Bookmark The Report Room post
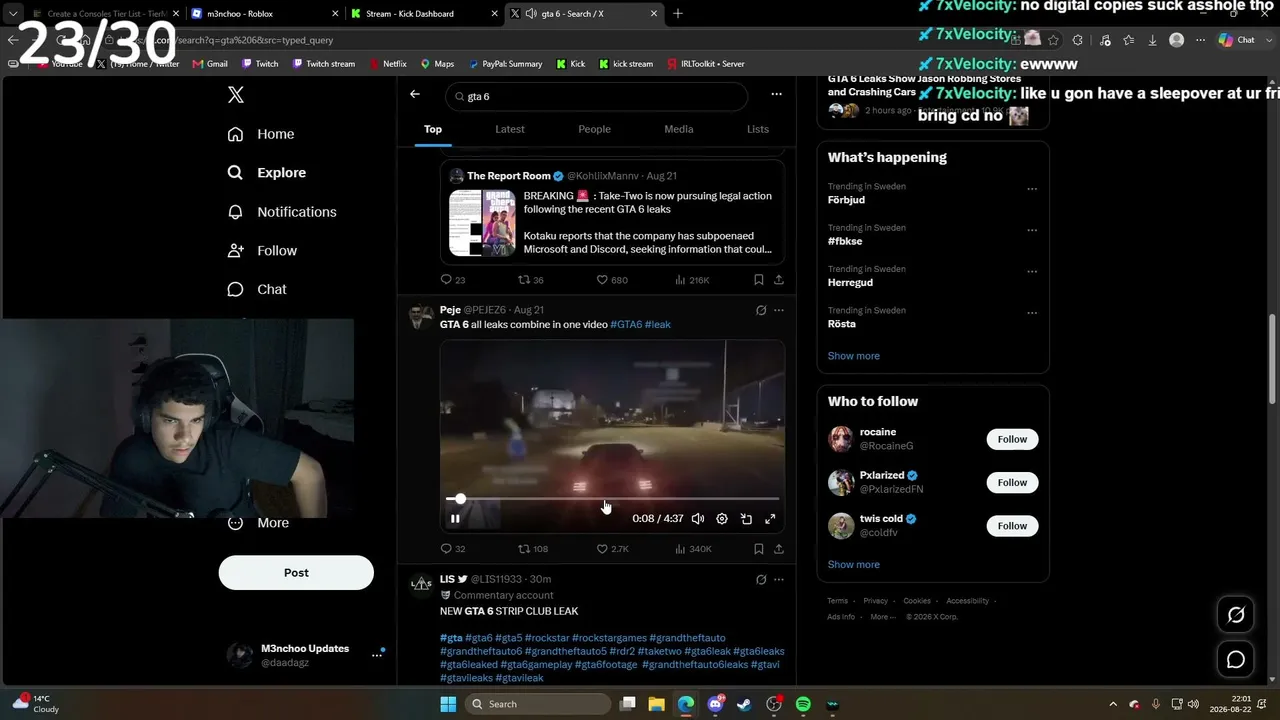This screenshot has height=720, width=1280. pos(759,280)
